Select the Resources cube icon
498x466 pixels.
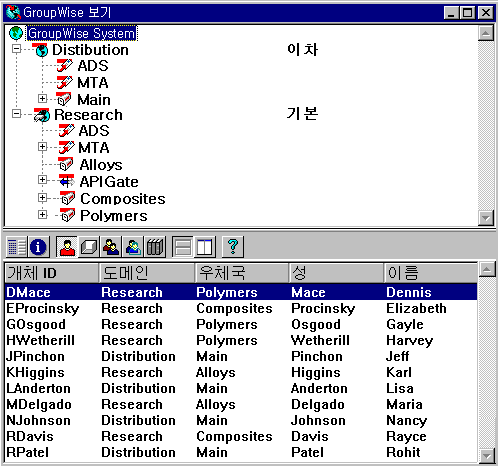(89, 247)
